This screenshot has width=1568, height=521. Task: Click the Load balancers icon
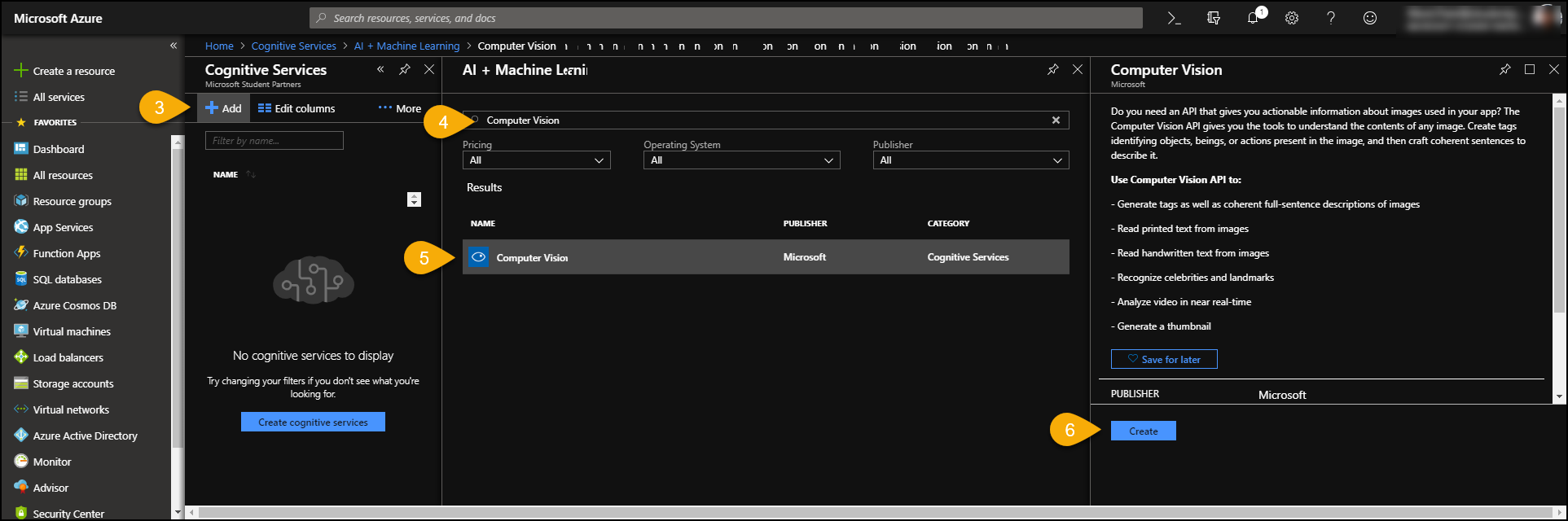click(21, 357)
